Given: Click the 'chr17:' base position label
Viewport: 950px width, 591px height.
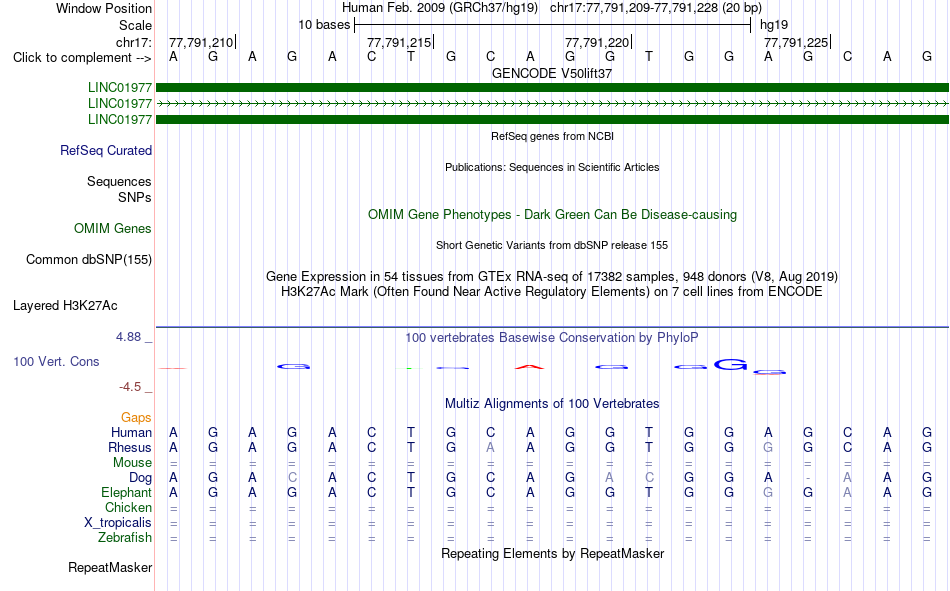Looking at the screenshot, I should (134, 42).
